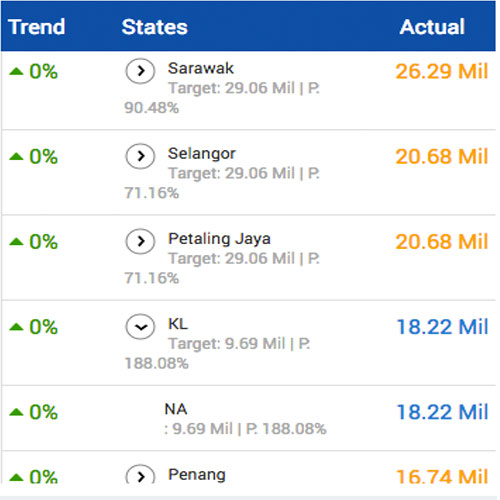Expand the Penang row chevron
Screen dimensions: 500x500
[x=140, y=475]
